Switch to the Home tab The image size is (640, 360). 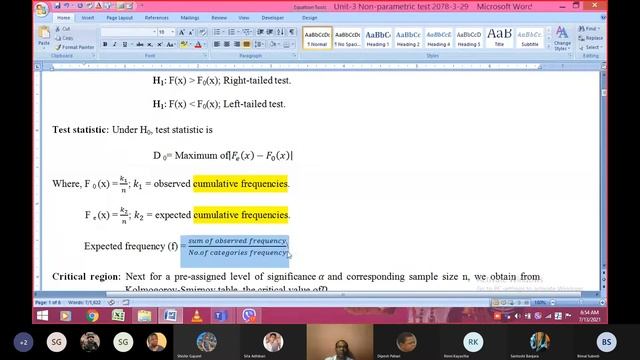(63, 18)
